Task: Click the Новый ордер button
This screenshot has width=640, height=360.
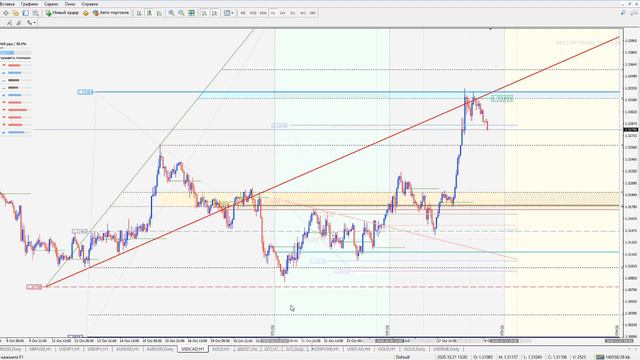Action: (x=62, y=13)
